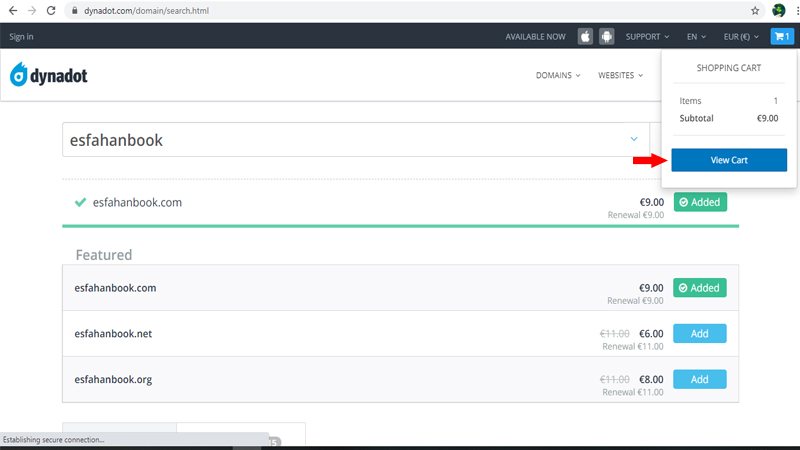Bookmark page with the star icon
Image resolution: width=800 pixels, height=450 pixels.
pyautogui.click(x=755, y=11)
